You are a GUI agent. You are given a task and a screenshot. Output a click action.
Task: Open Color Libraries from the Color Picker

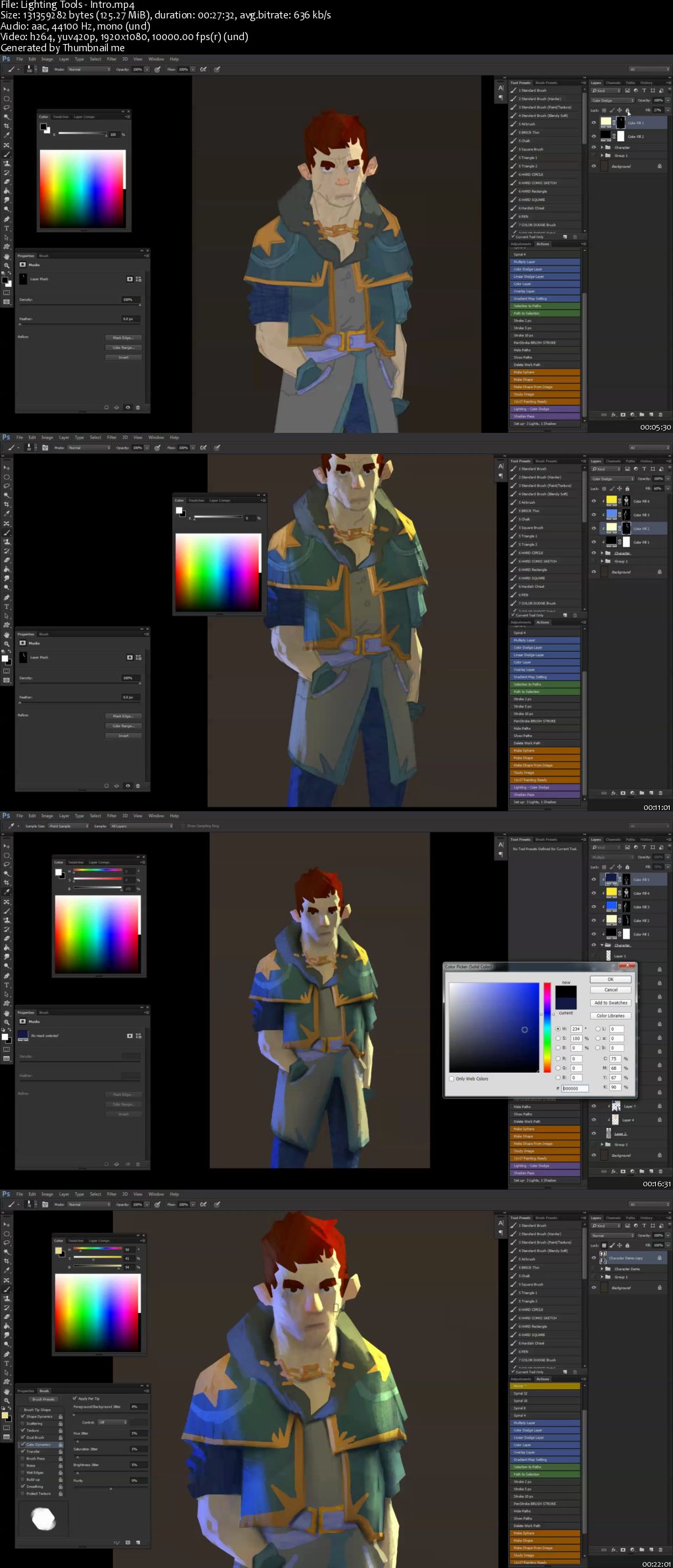point(611,1016)
